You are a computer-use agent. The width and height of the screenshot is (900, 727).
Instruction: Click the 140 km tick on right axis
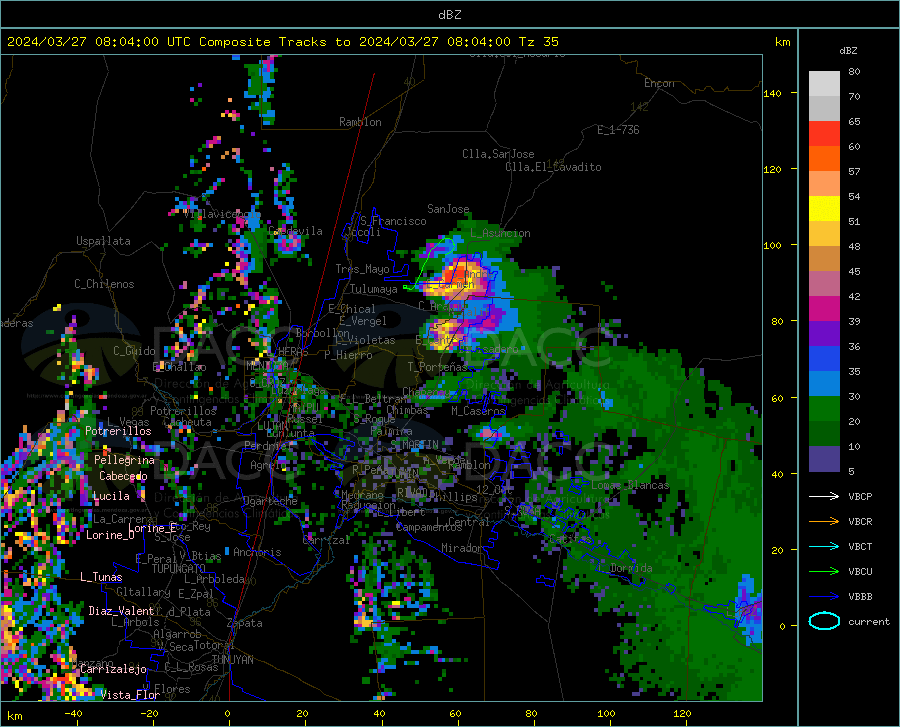point(772,93)
